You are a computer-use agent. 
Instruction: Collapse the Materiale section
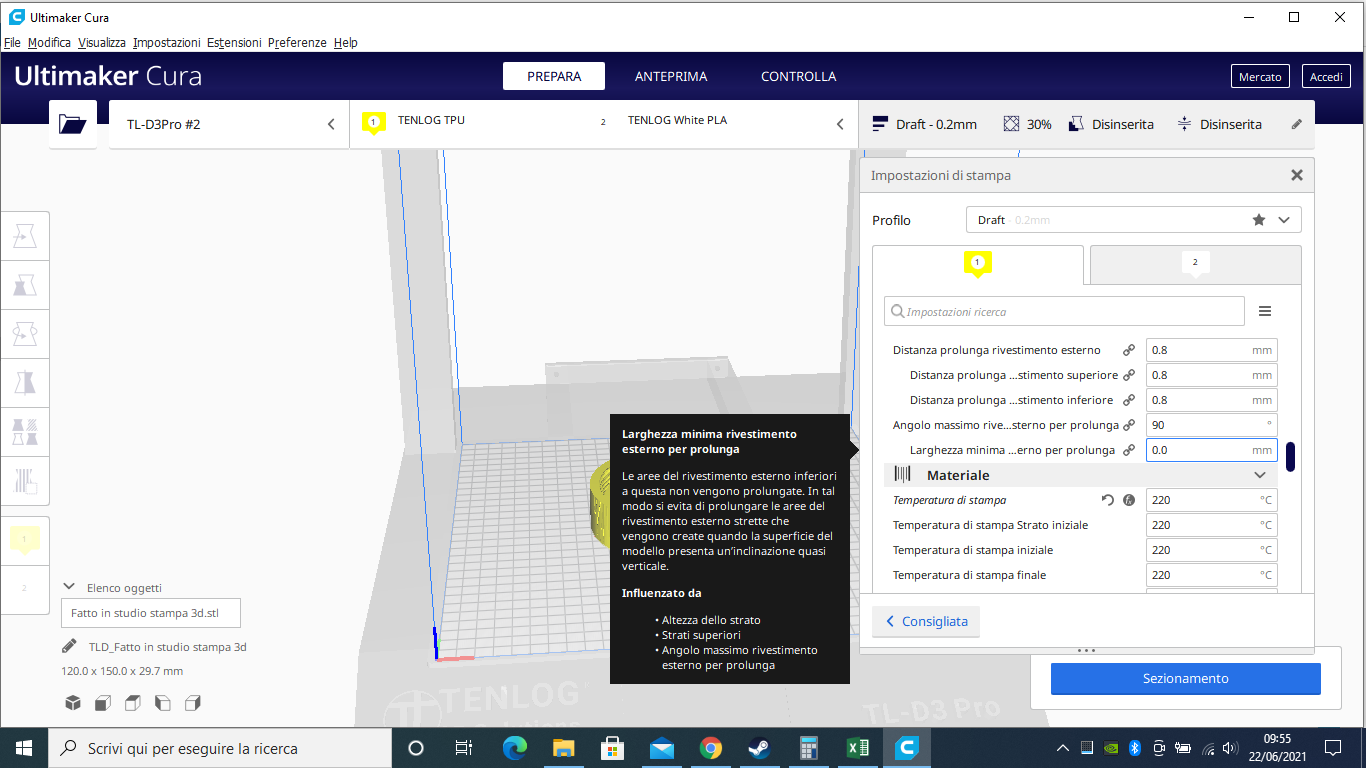1260,475
